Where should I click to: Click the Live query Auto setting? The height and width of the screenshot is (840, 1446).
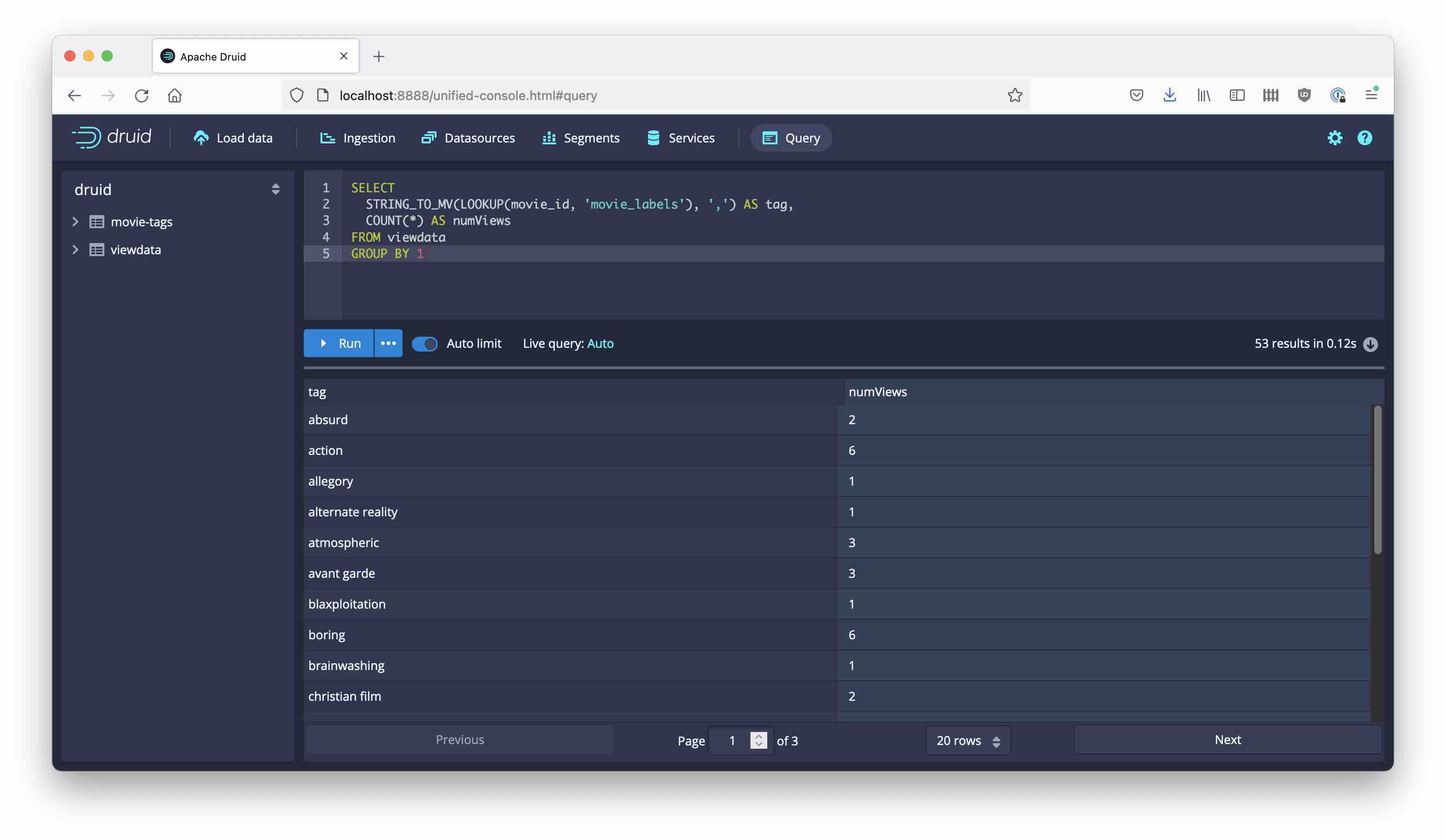(x=600, y=344)
